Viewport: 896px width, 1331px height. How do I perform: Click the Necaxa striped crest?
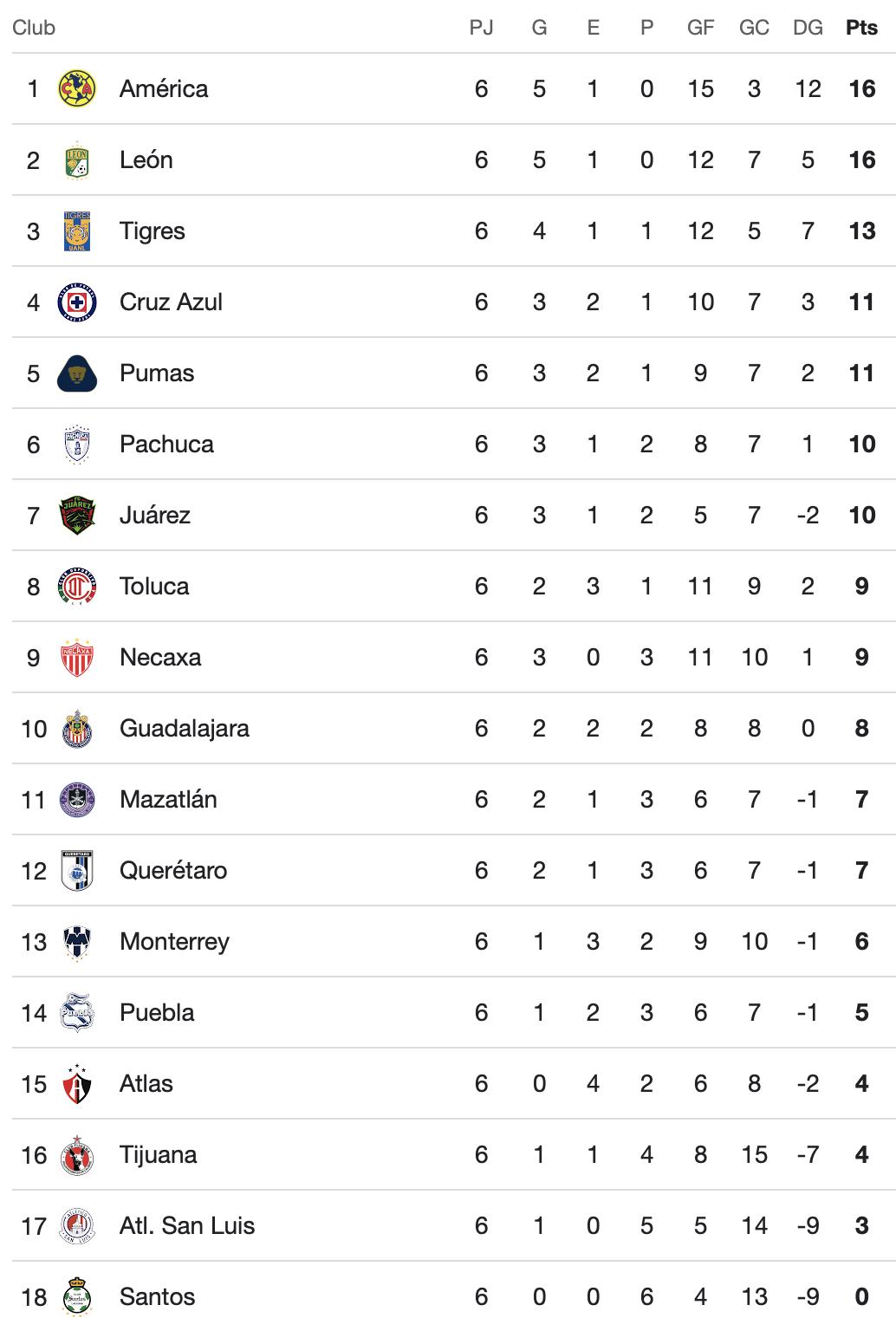click(76, 658)
